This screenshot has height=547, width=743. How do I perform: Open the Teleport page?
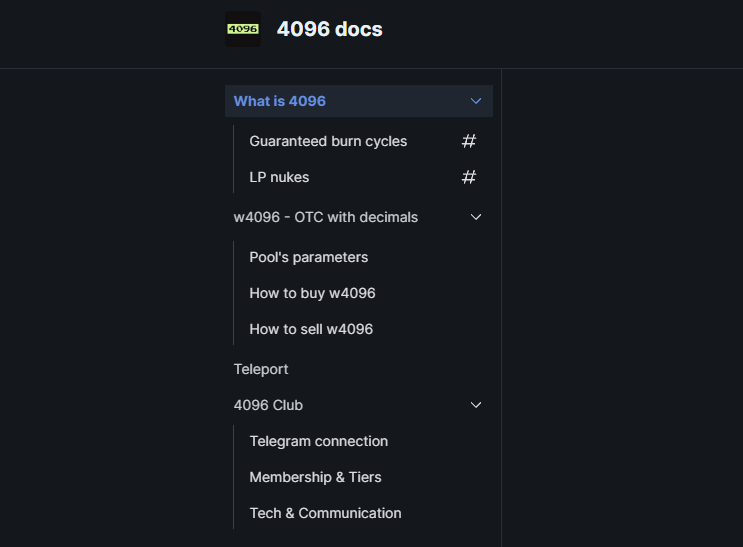tap(261, 369)
